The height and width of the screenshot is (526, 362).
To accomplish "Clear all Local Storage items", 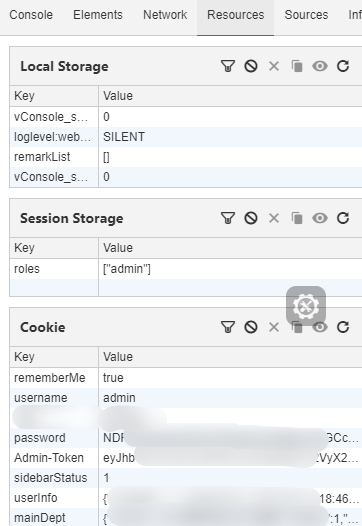I will click(251, 66).
